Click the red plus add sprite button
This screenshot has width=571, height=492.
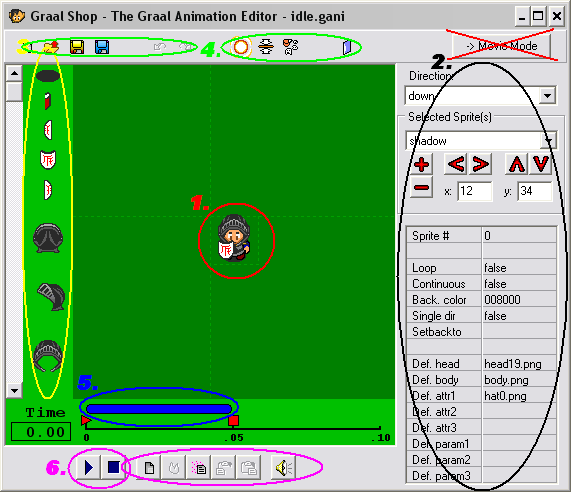[421, 165]
